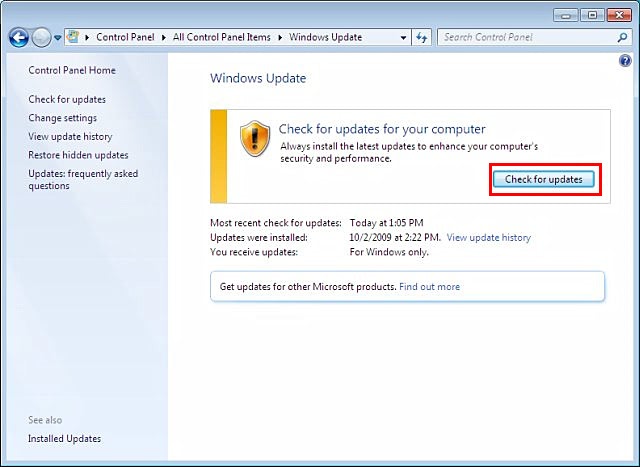Click the search magnifier icon

point(622,38)
